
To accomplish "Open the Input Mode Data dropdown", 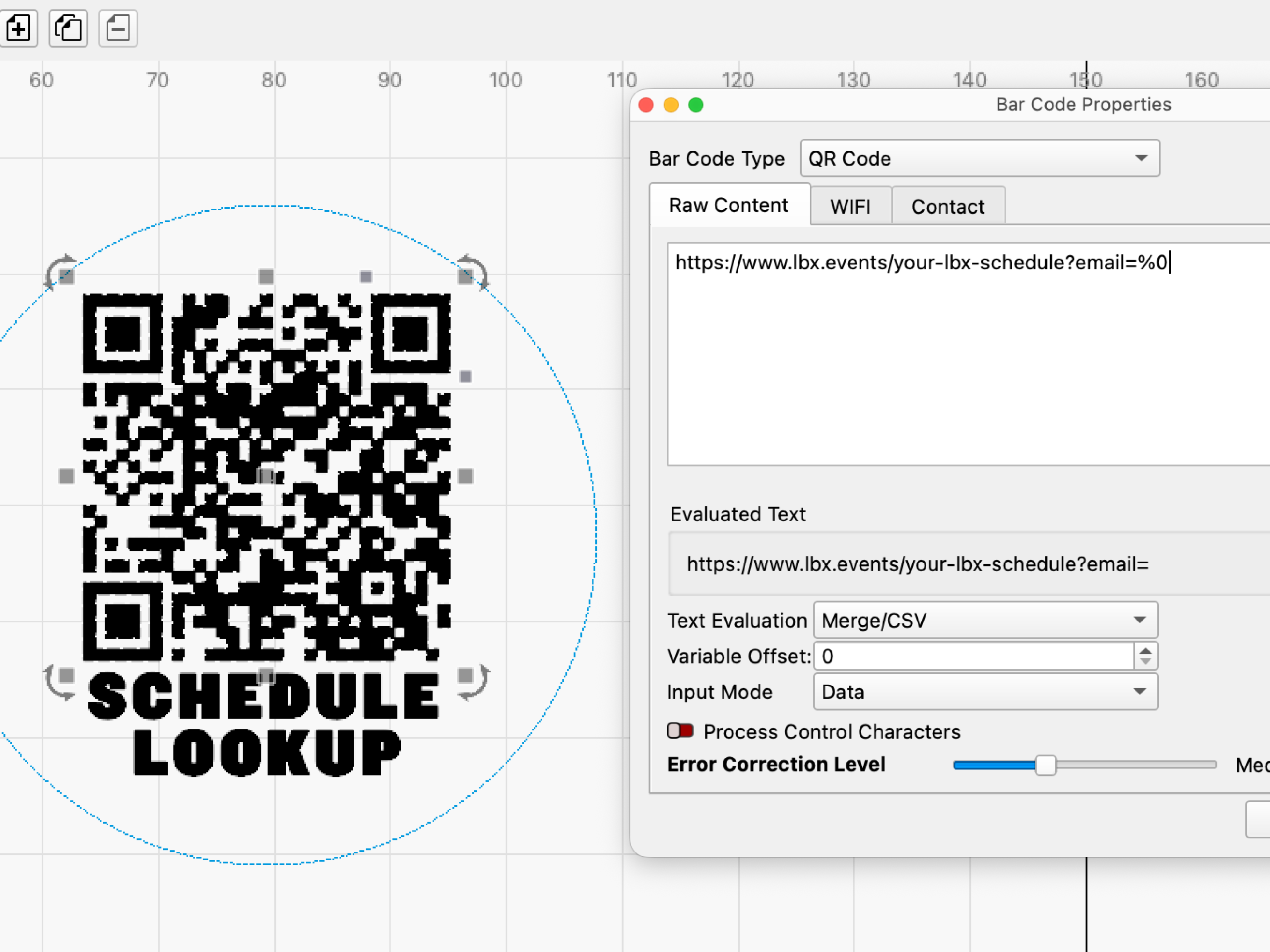I will 985,692.
